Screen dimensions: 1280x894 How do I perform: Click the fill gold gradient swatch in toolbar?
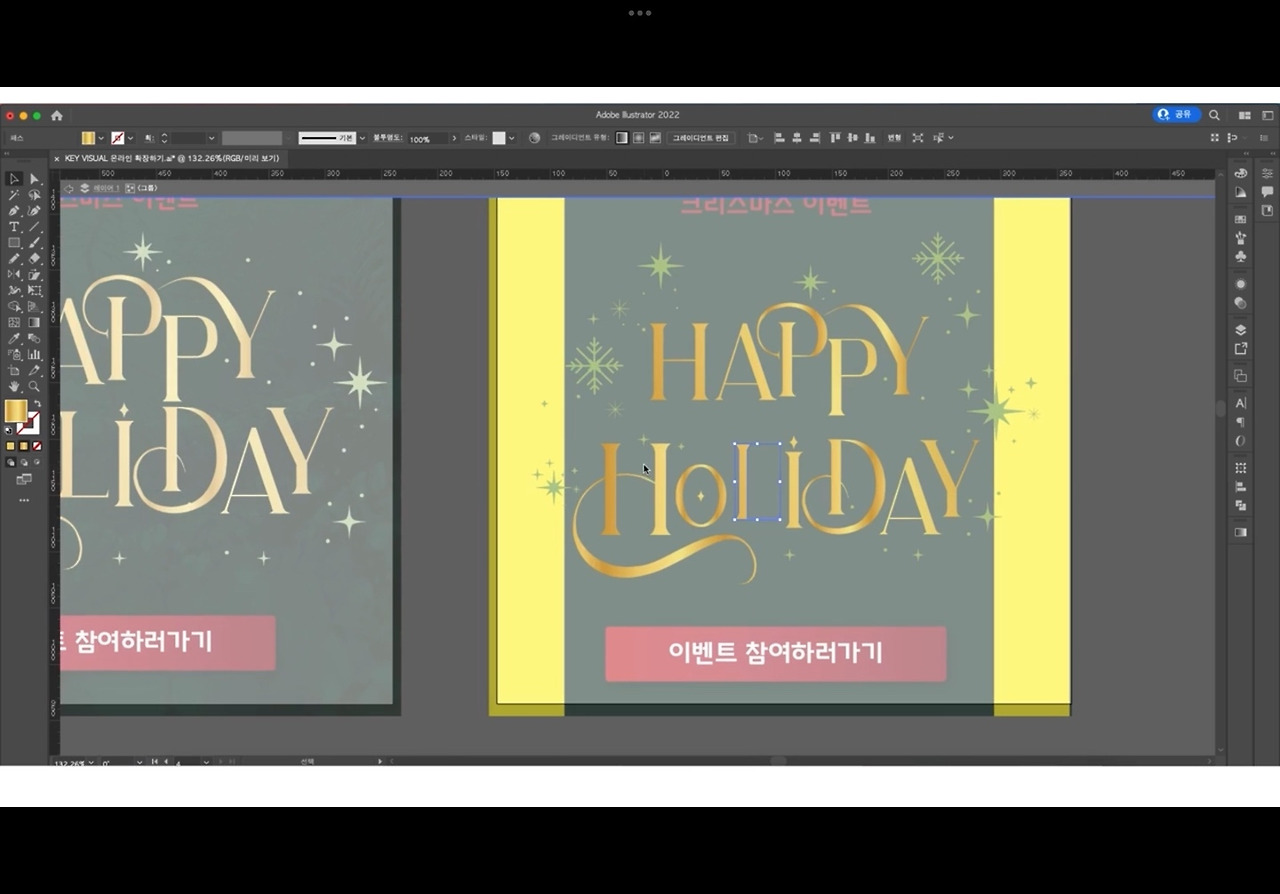point(16,410)
